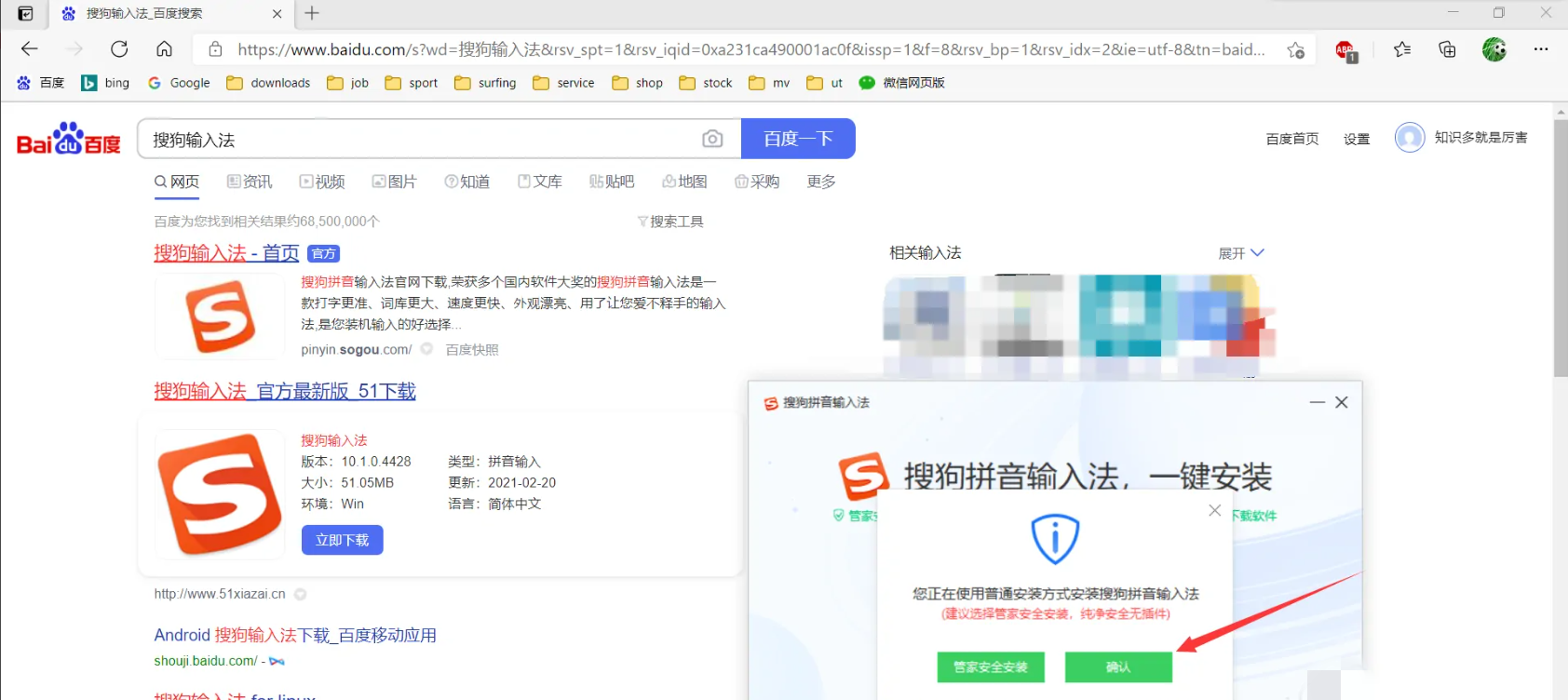Expand the surfing bookmark folder

point(485,83)
